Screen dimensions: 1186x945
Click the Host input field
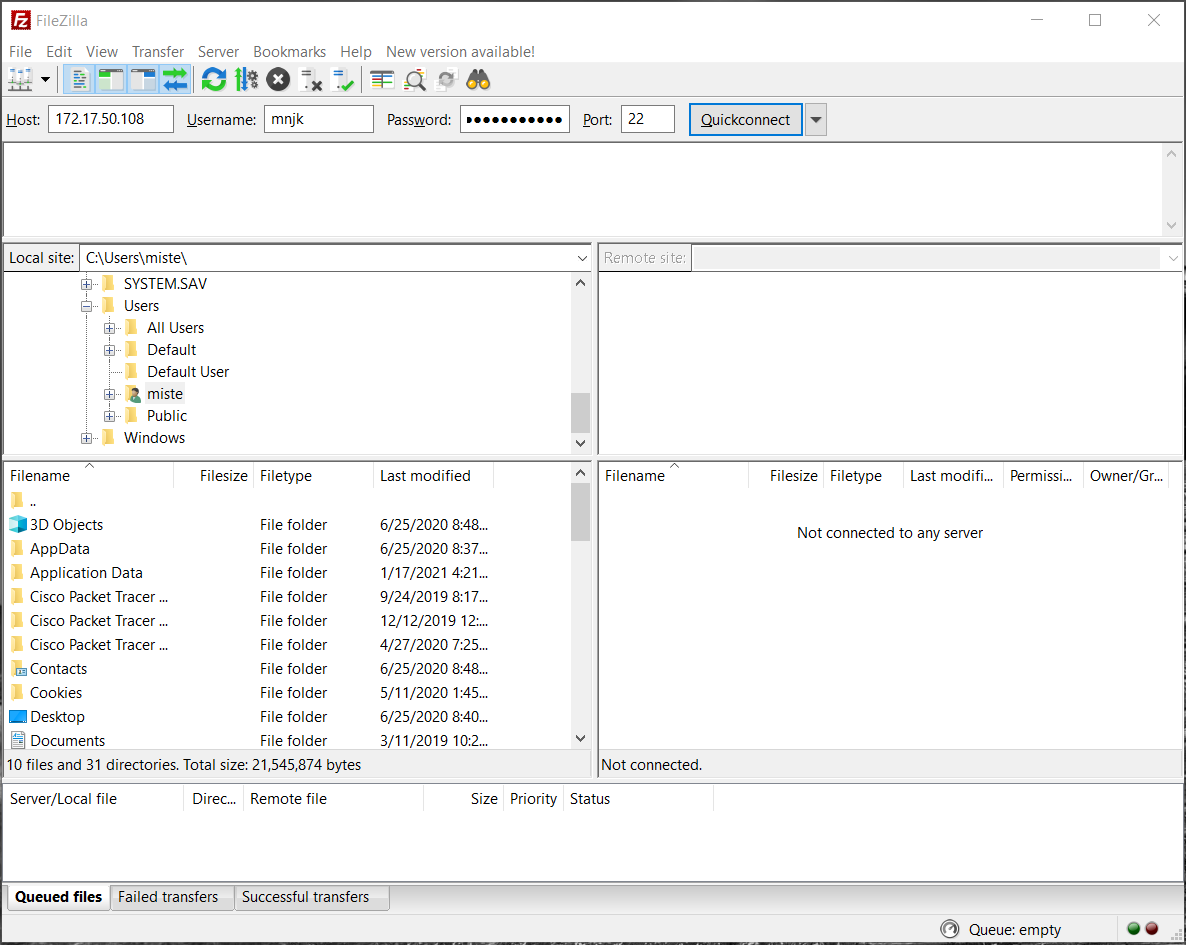(x=110, y=119)
